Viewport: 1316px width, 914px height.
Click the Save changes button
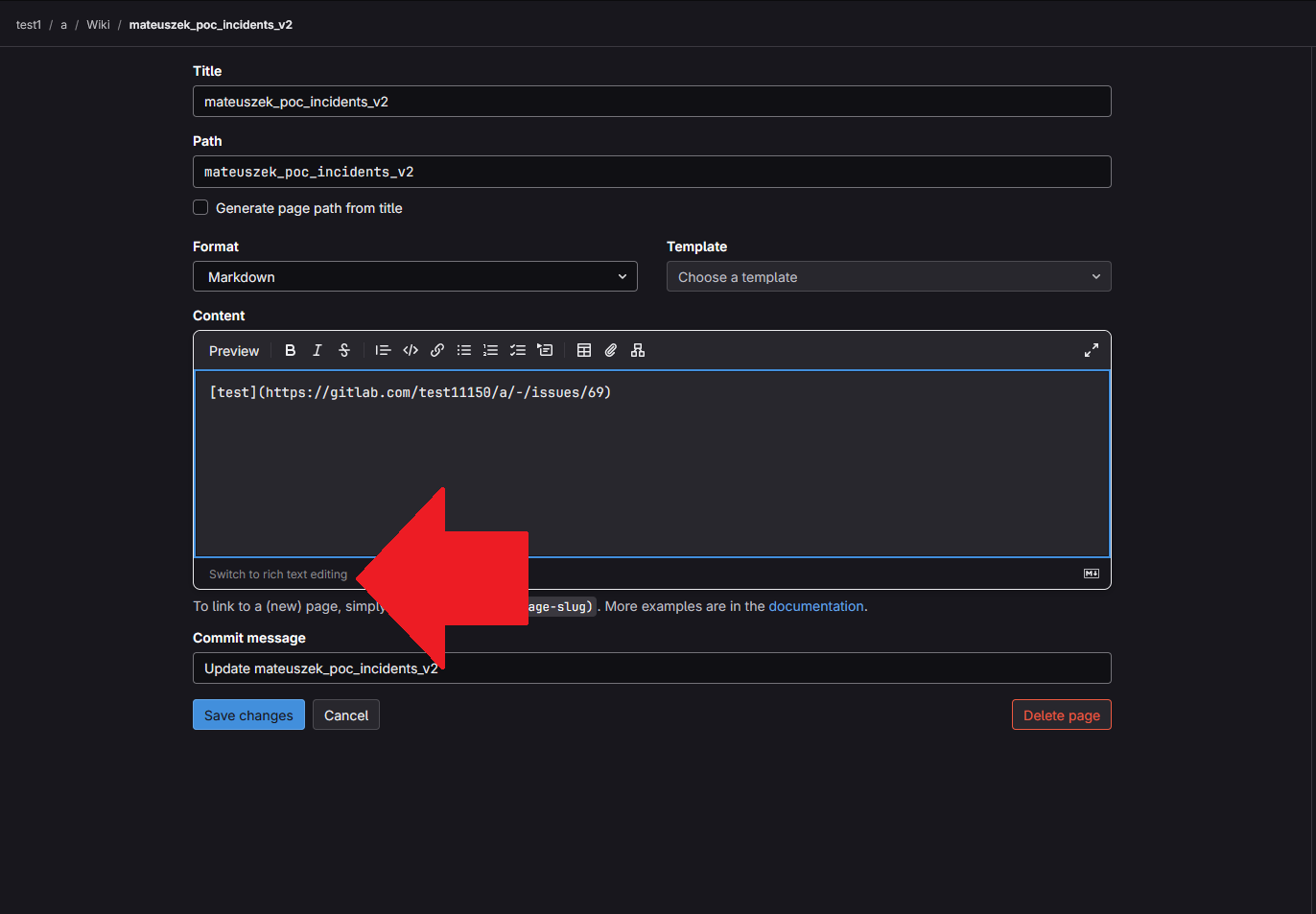tap(248, 715)
